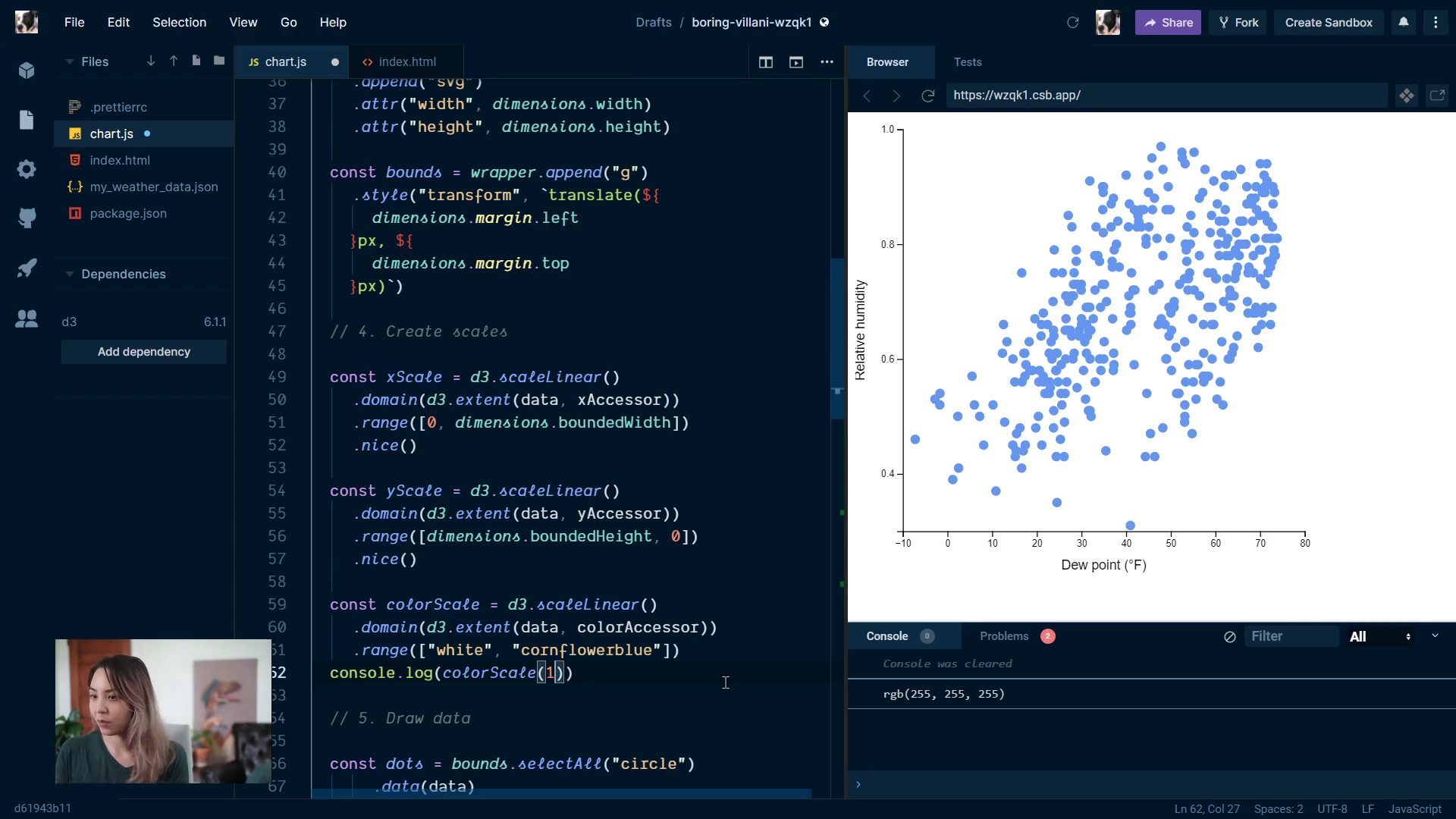The width and height of the screenshot is (1456, 819).
Task: Open the All log-level dropdown
Action: tap(1379, 637)
